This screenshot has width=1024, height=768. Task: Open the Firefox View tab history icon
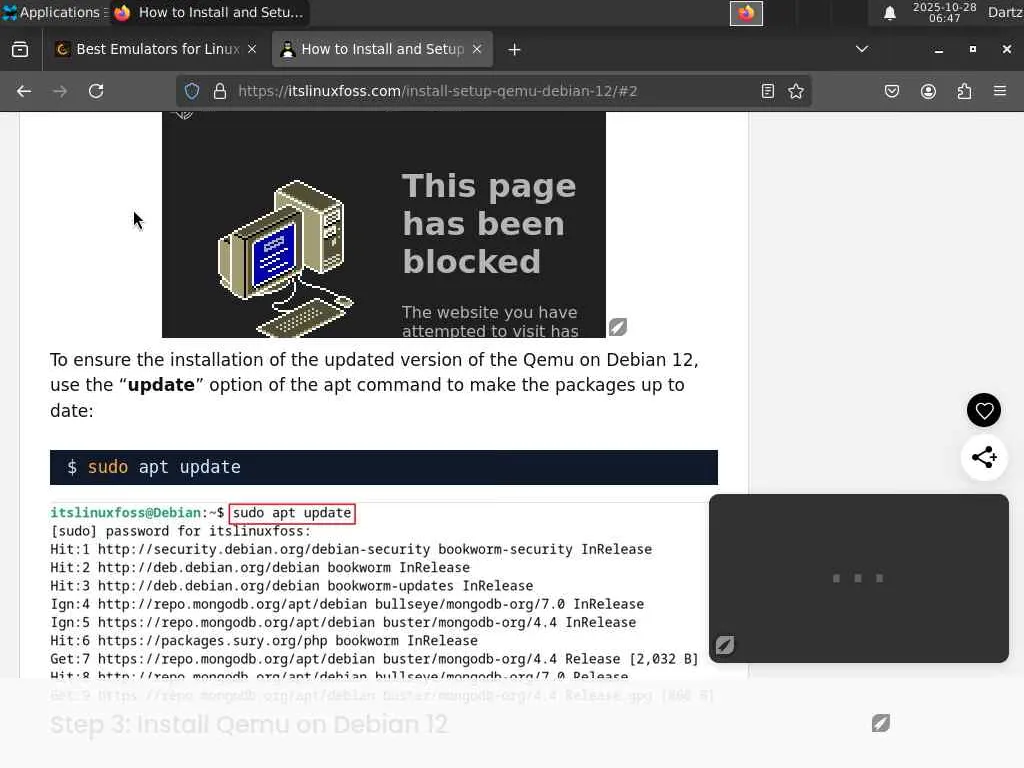pyautogui.click(x=20, y=49)
